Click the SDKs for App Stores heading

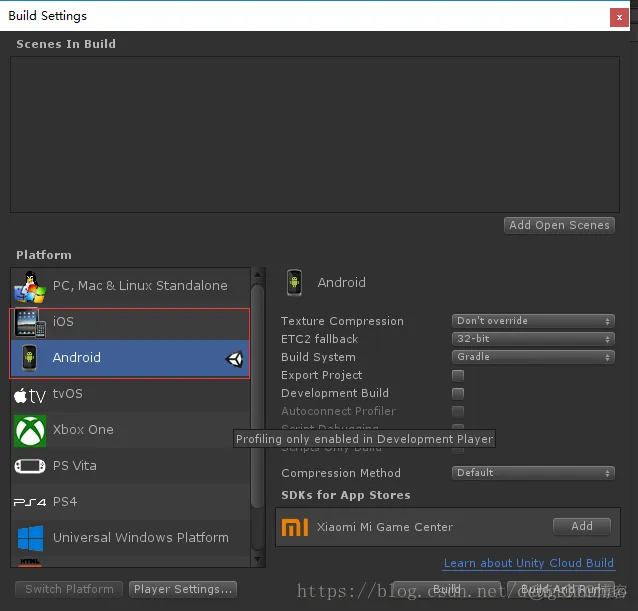345,495
